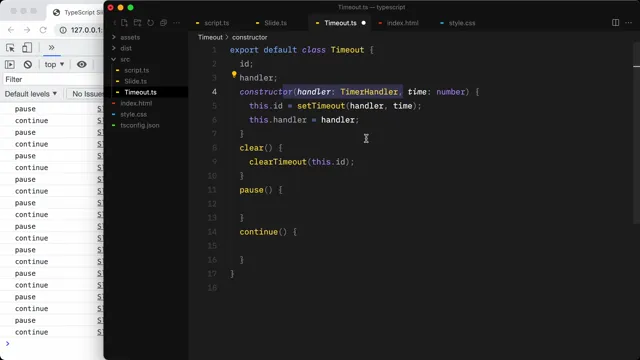Image resolution: width=640 pixels, height=360 pixels.
Task: Click the new file icon in VS Code explorer
Action: pos(124,23)
